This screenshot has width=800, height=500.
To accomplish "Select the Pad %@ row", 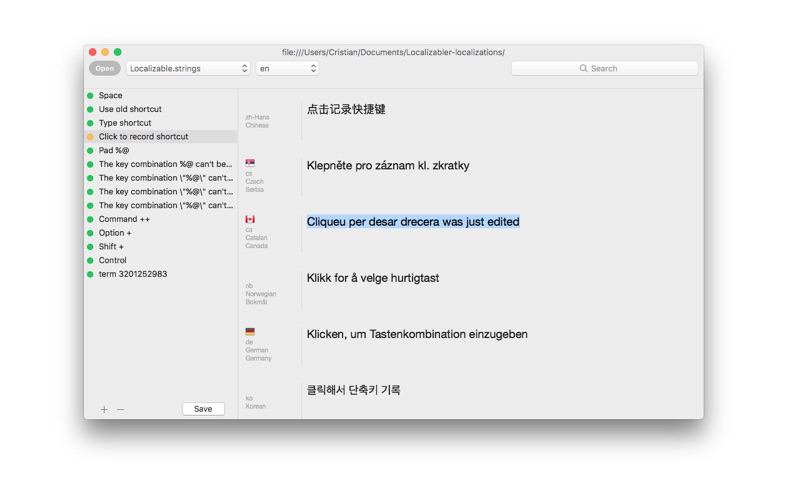I will coord(161,151).
